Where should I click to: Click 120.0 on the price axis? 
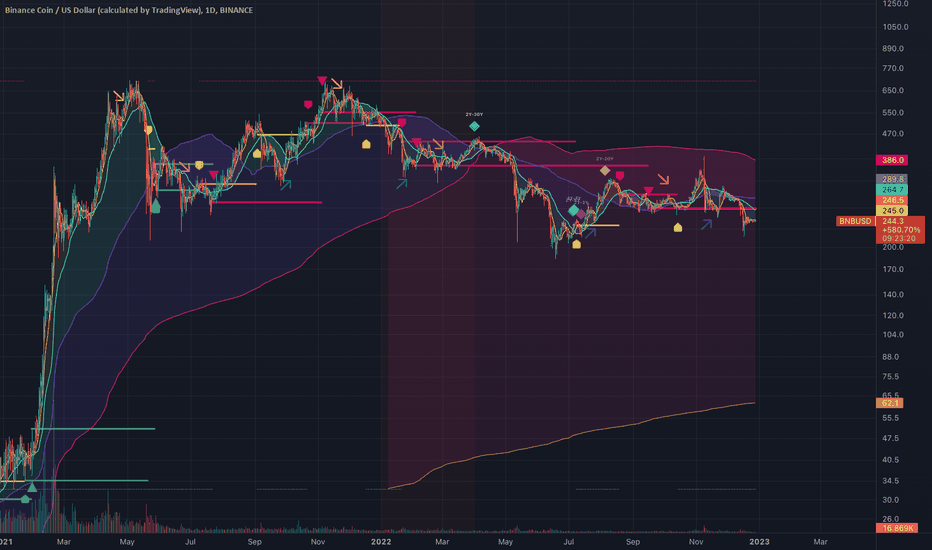893,315
